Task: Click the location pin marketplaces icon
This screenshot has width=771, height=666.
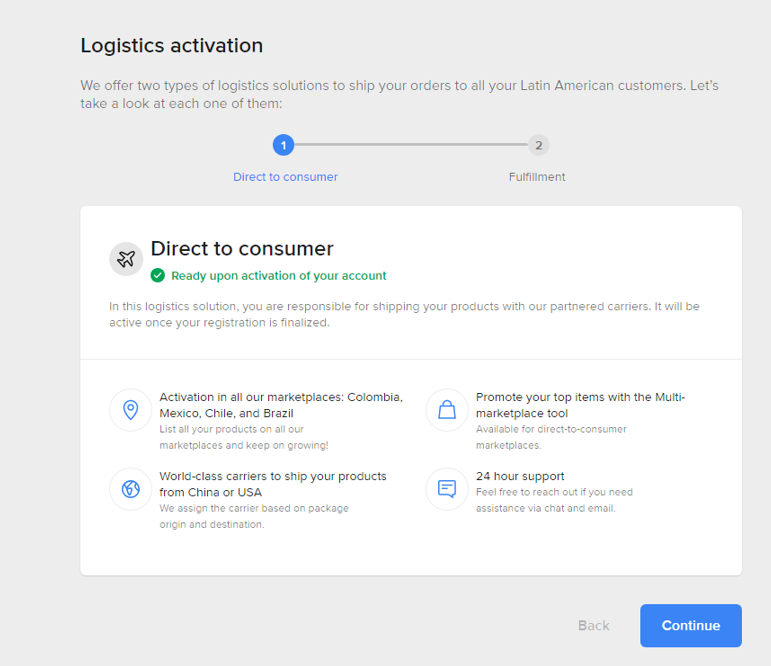Action: click(x=130, y=410)
